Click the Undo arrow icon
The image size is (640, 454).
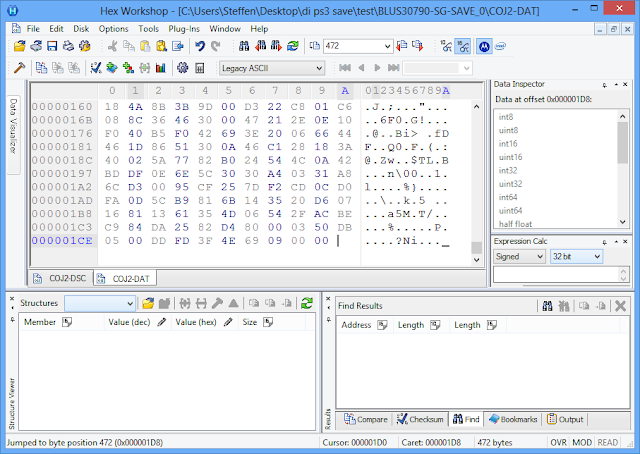(201, 46)
